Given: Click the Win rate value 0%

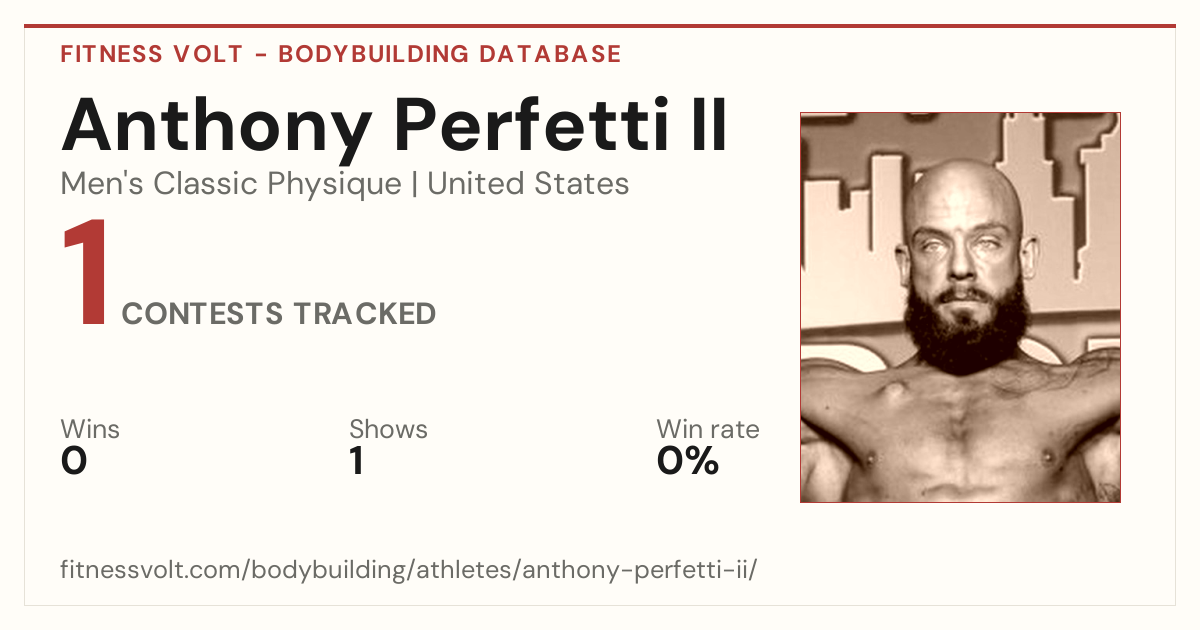Looking at the screenshot, I should tap(687, 461).
